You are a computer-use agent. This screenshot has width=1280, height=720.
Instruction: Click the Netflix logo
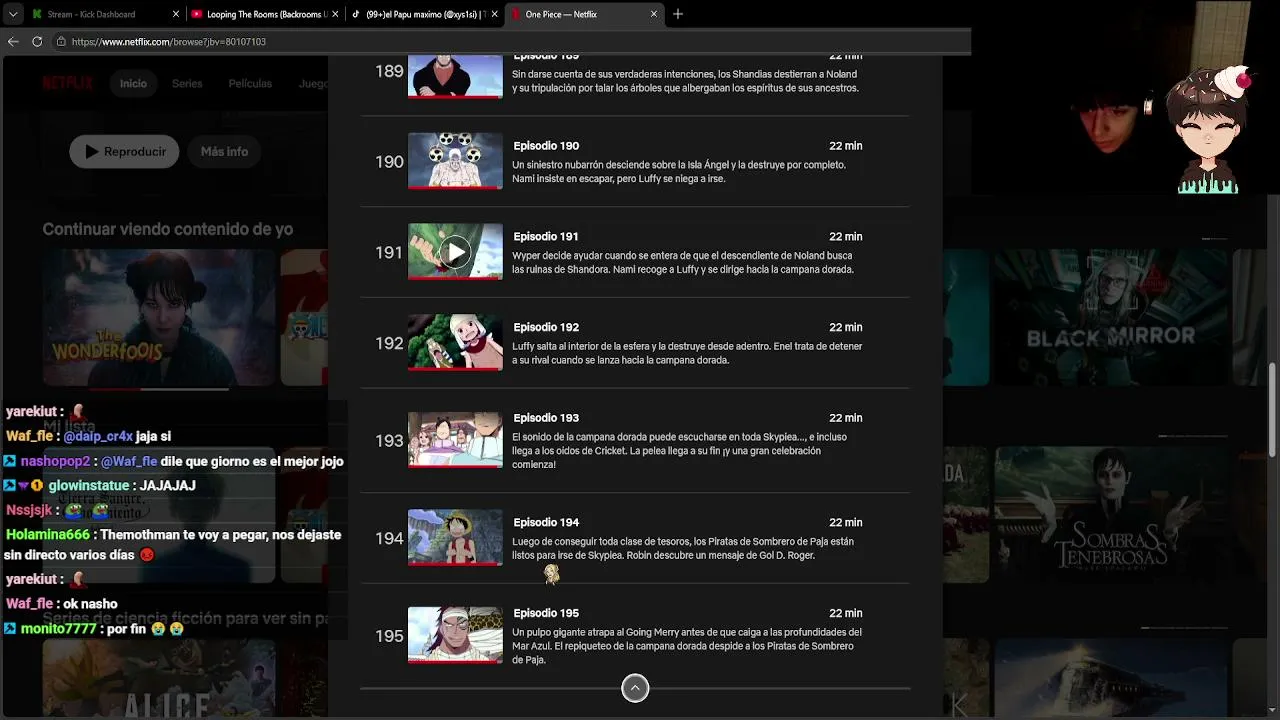tap(67, 83)
